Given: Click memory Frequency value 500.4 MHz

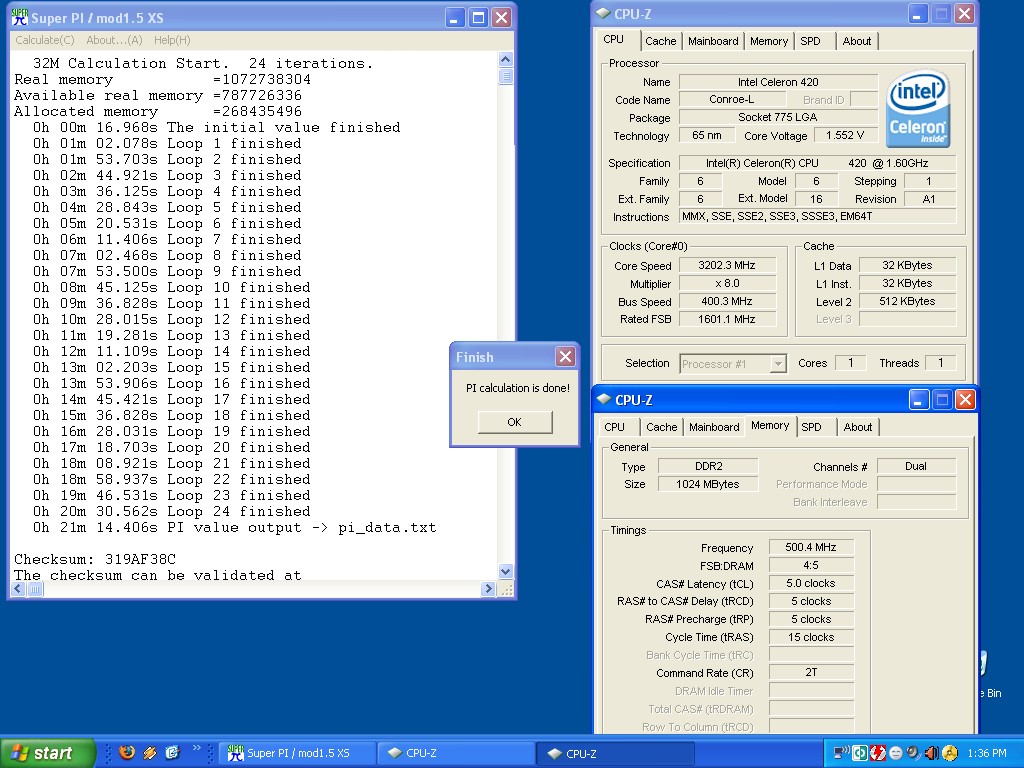Looking at the screenshot, I should (810, 547).
